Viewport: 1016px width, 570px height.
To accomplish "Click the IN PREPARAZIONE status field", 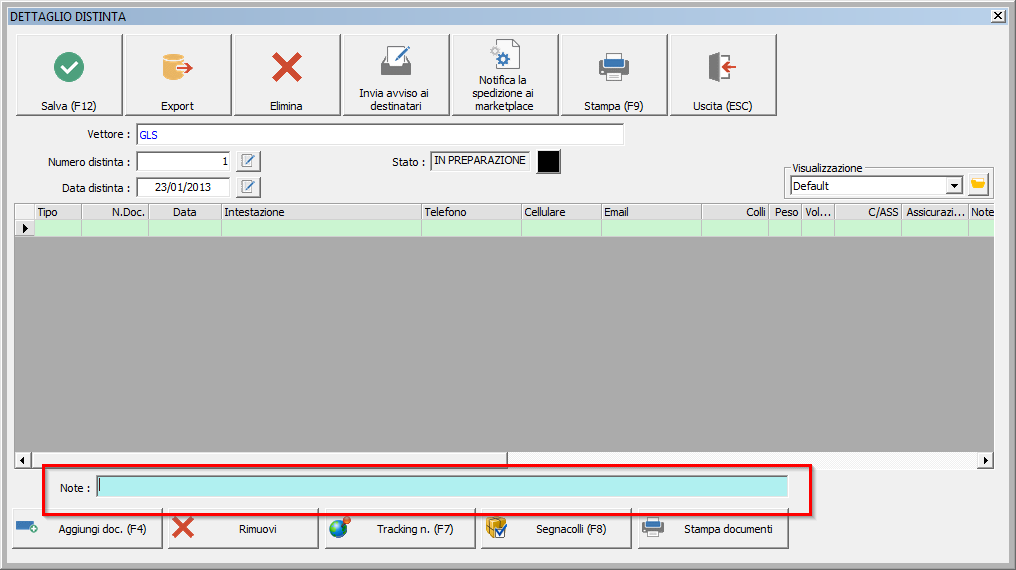I will pos(479,161).
